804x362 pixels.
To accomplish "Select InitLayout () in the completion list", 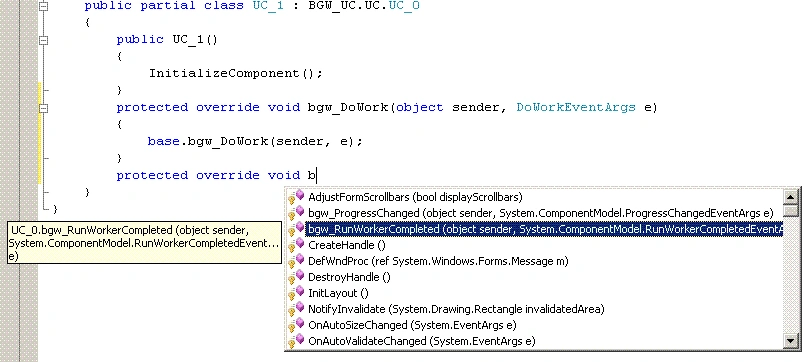I will point(338,293).
